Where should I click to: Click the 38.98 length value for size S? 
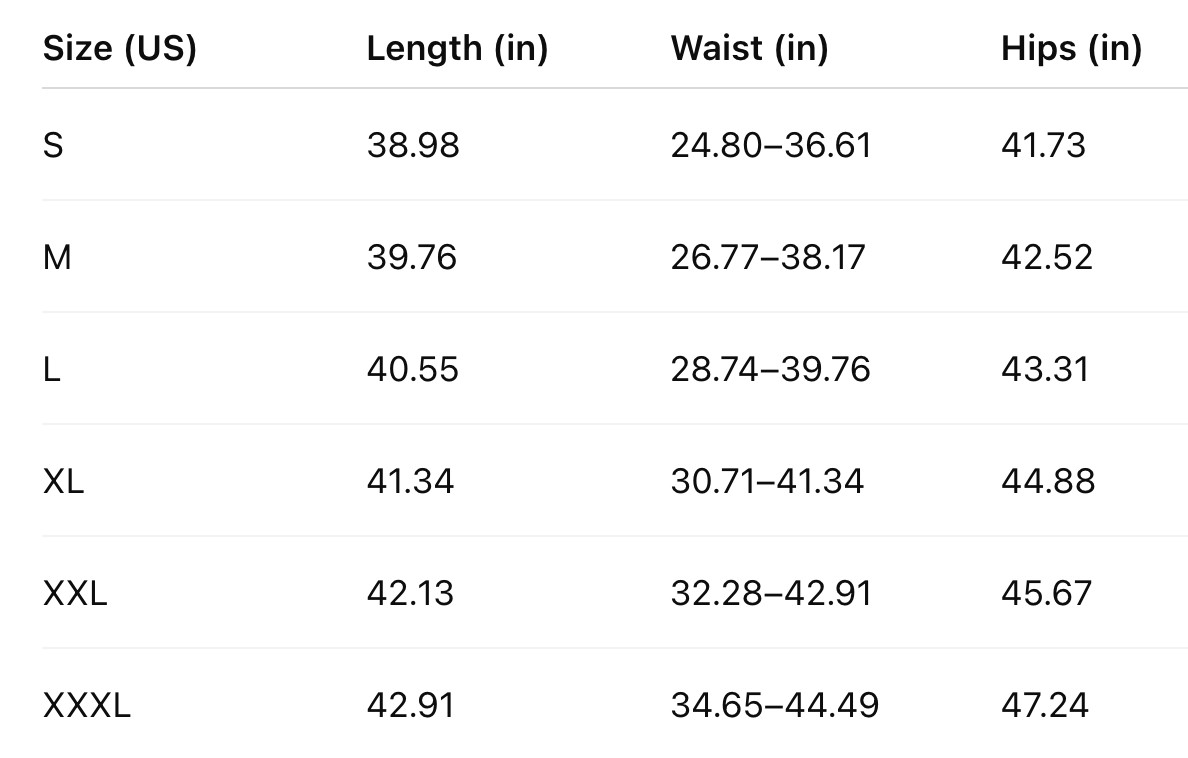click(413, 146)
